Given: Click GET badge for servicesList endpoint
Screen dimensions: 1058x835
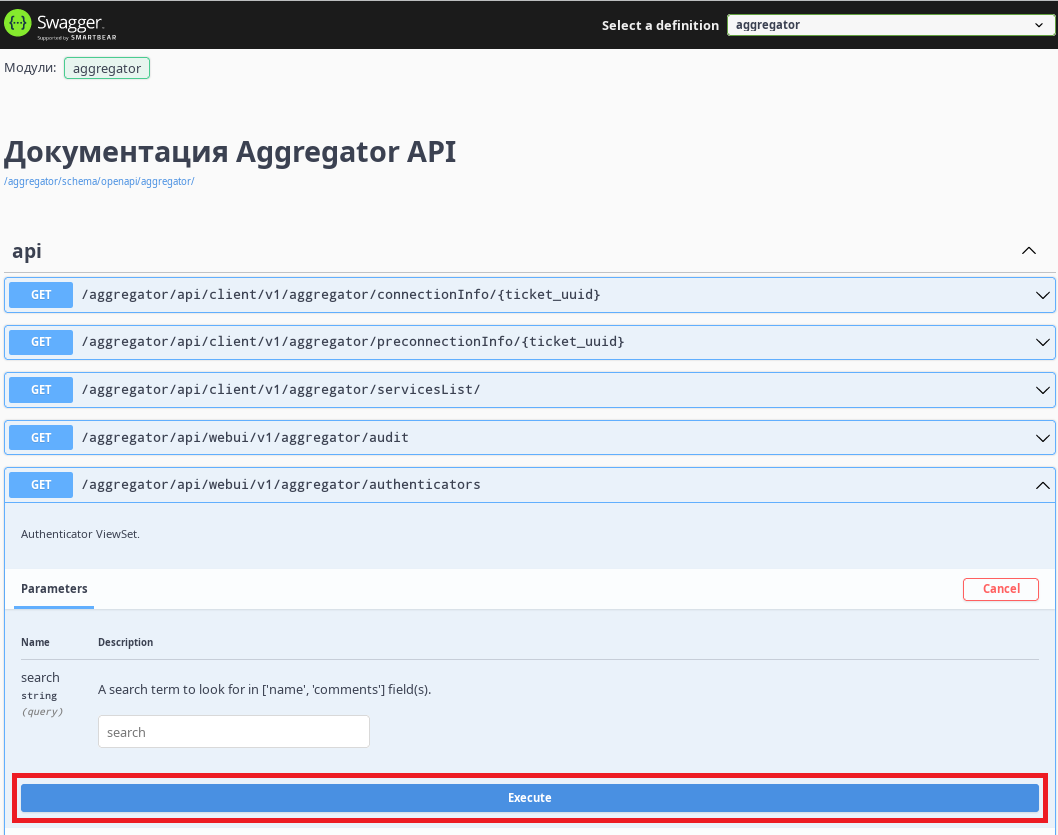Looking at the screenshot, I should tap(41, 390).
